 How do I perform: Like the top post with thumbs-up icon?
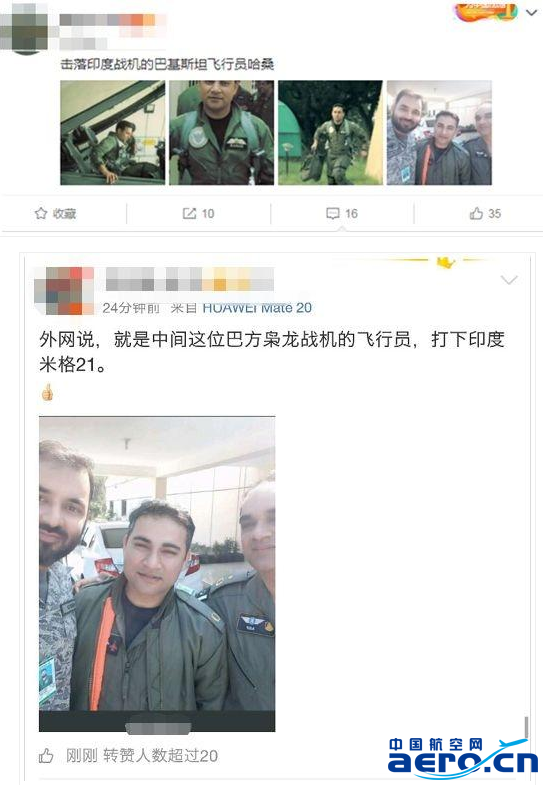476,214
